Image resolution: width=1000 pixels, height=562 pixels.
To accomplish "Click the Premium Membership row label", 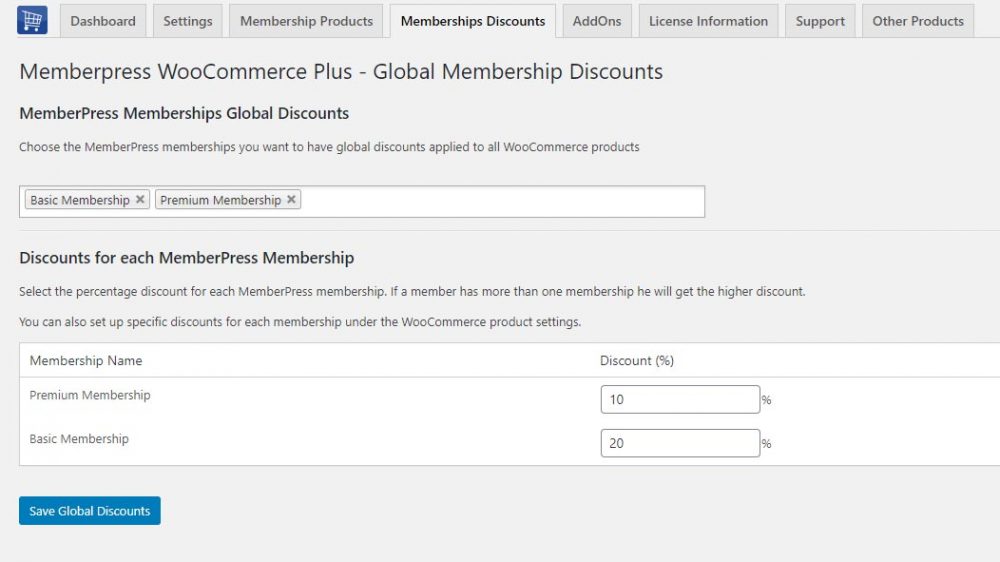I will [x=90, y=395].
